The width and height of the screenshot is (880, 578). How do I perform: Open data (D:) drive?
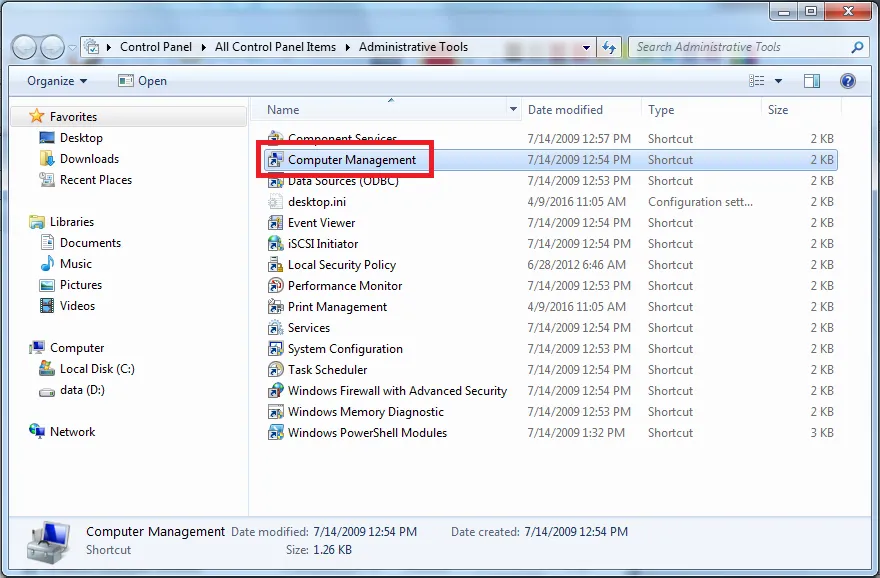pos(82,390)
